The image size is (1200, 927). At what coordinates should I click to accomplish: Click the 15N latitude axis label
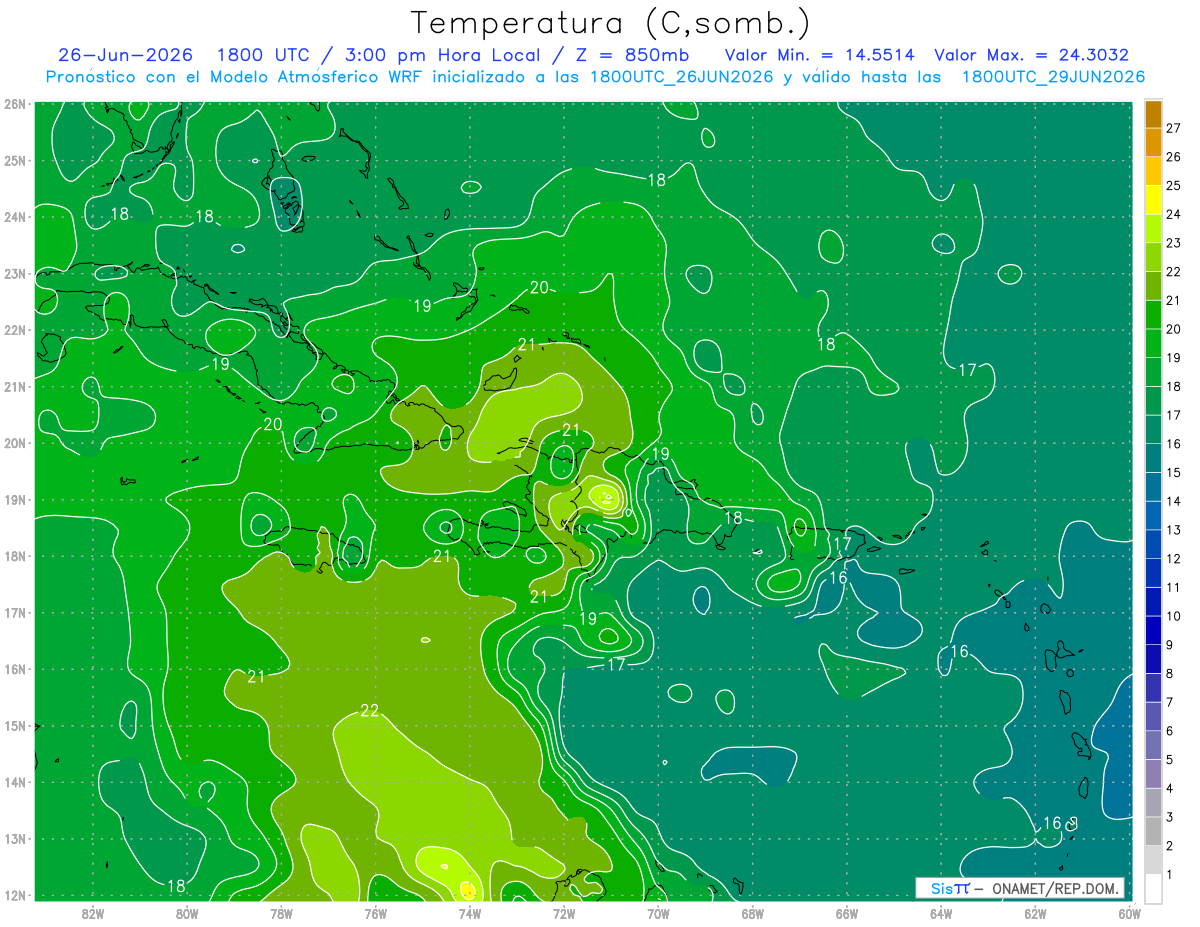(14, 725)
